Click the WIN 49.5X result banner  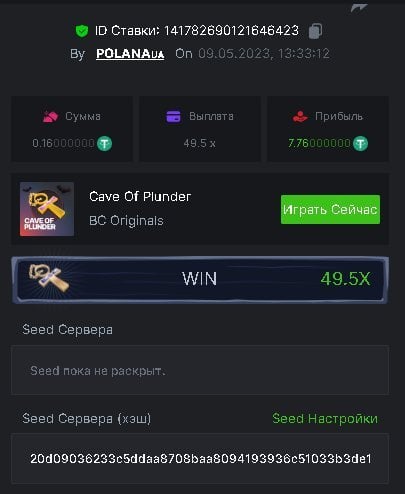tap(200, 279)
